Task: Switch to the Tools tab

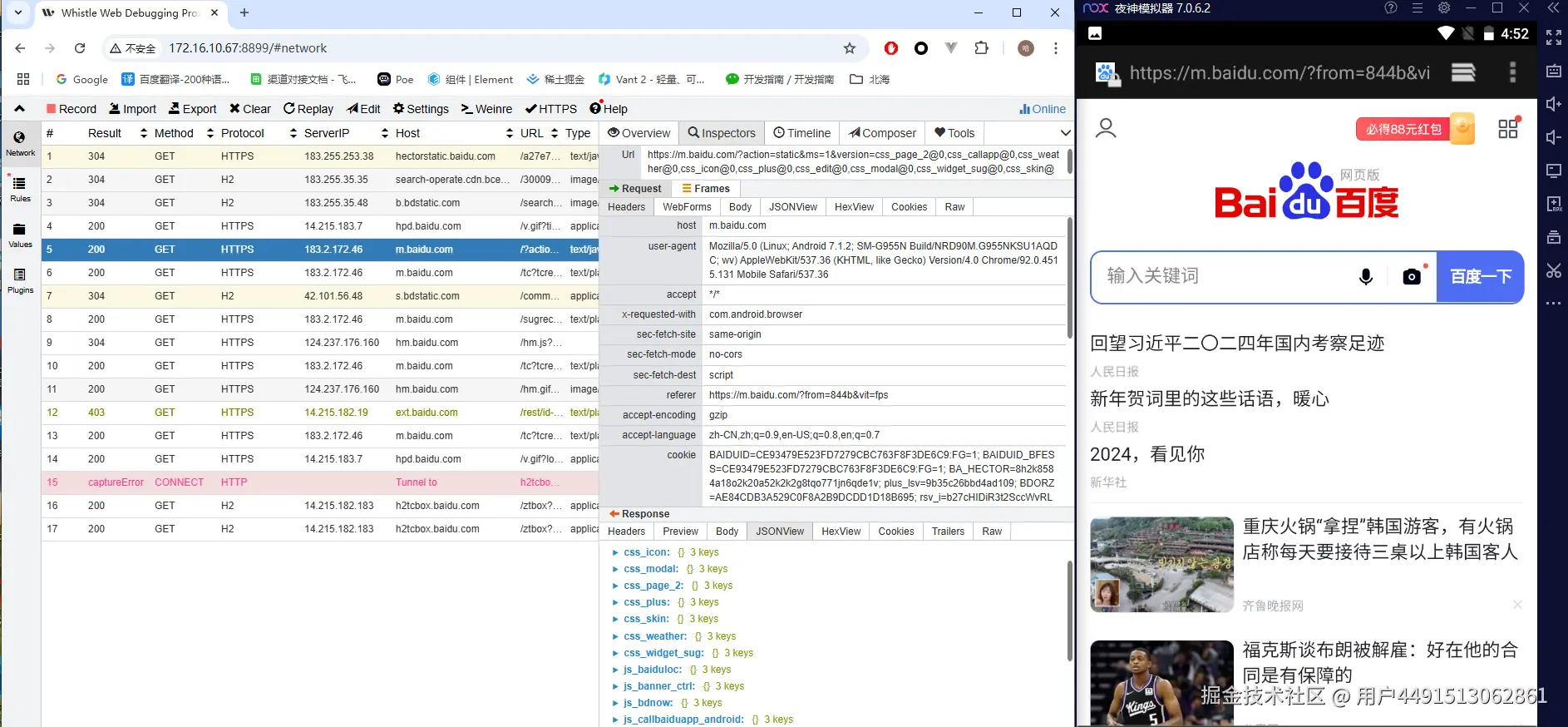Action: 954,133
